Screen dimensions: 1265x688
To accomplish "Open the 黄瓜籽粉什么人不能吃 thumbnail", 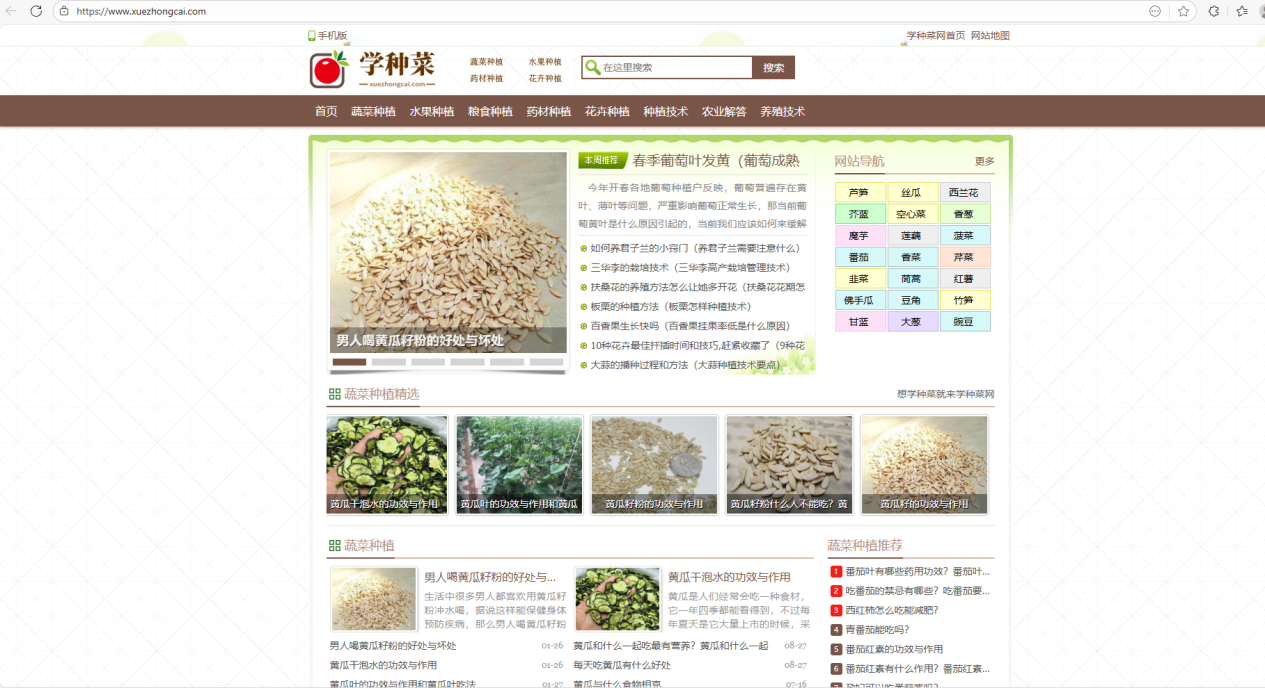I will 789,465.
